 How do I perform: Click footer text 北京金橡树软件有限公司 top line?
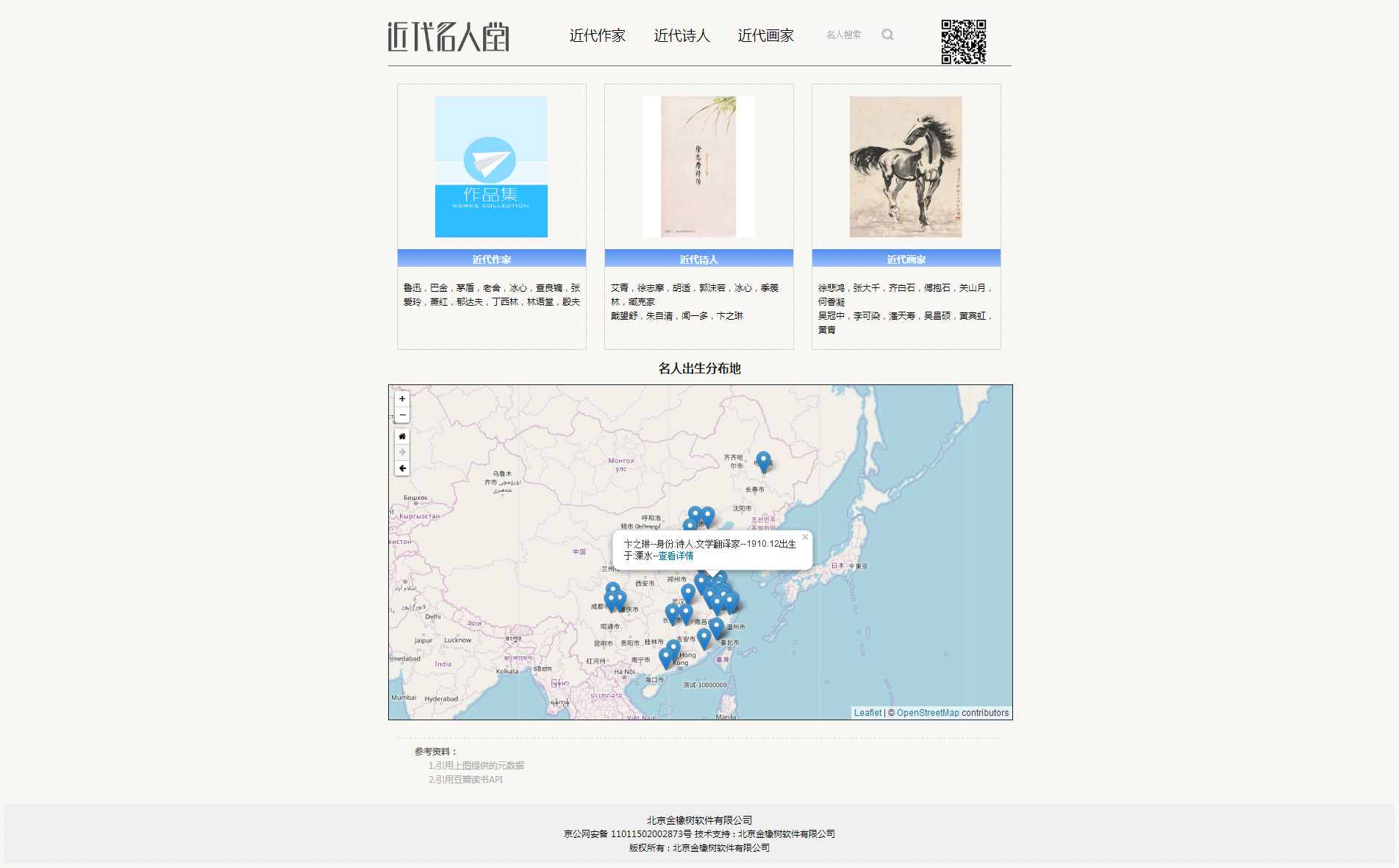[x=699, y=819]
